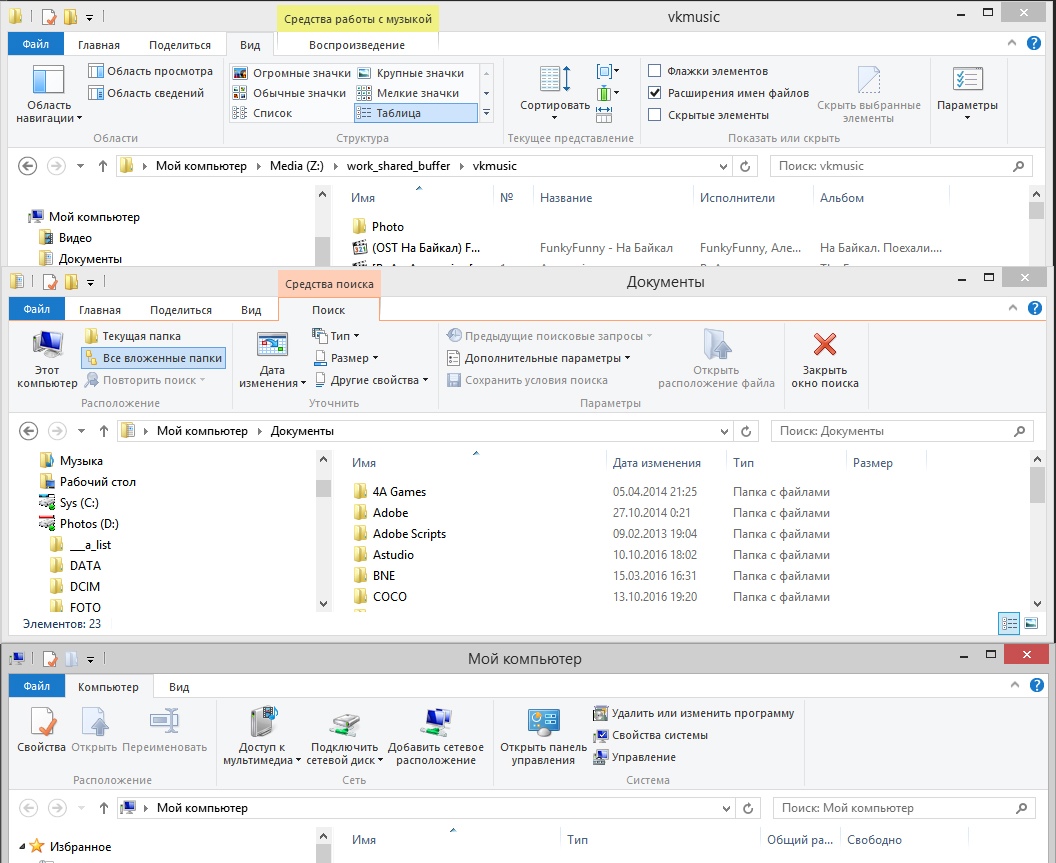
Task: Open the Тип search filter dropdown
Action: [336, 335]
